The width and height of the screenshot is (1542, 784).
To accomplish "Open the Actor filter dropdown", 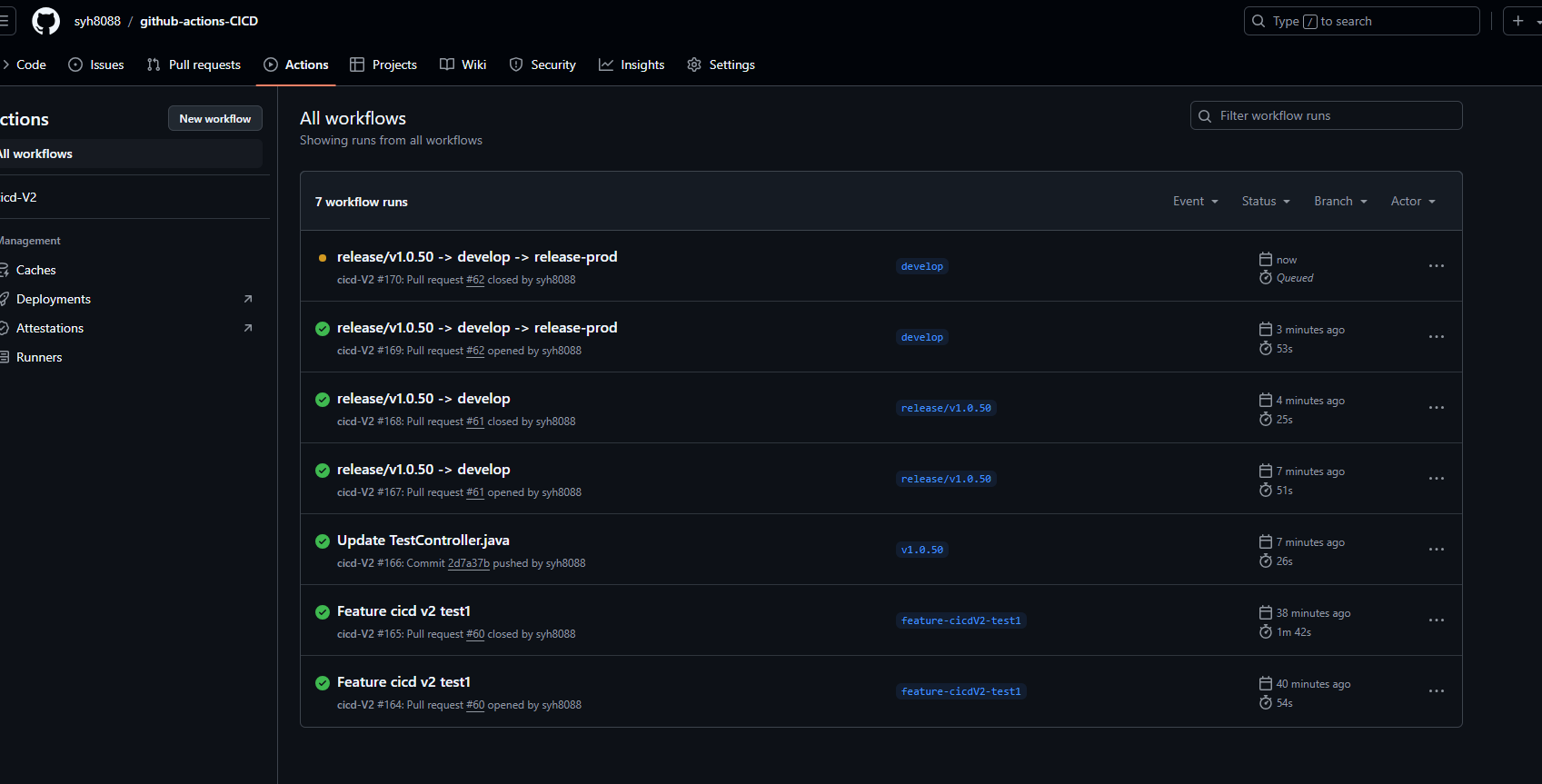I will [x=1413, y=202].
